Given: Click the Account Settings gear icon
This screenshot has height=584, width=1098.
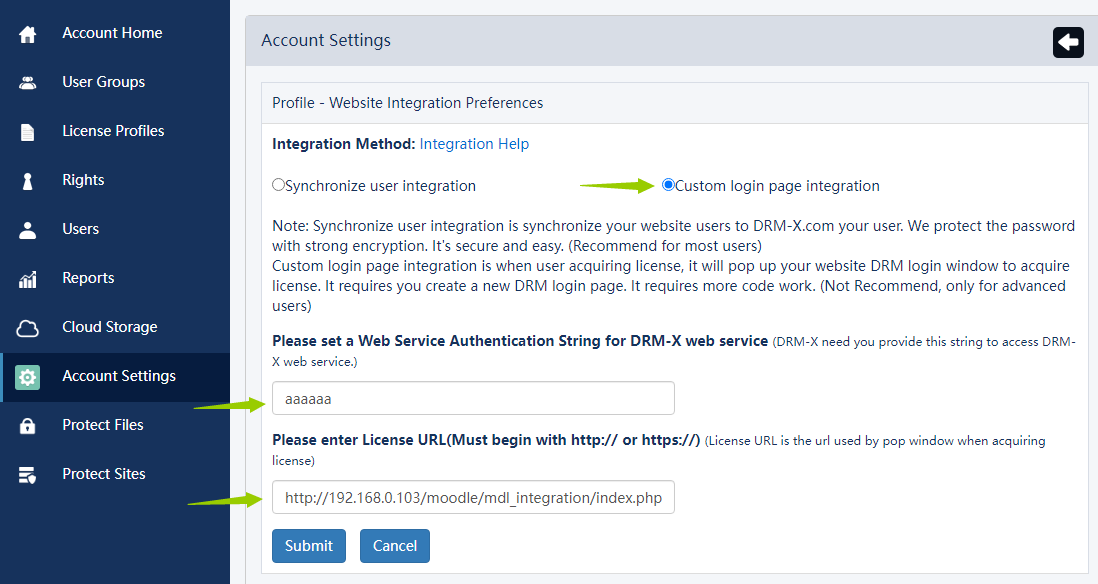Looking at the screenshot, I should click(x=28, y=377).
